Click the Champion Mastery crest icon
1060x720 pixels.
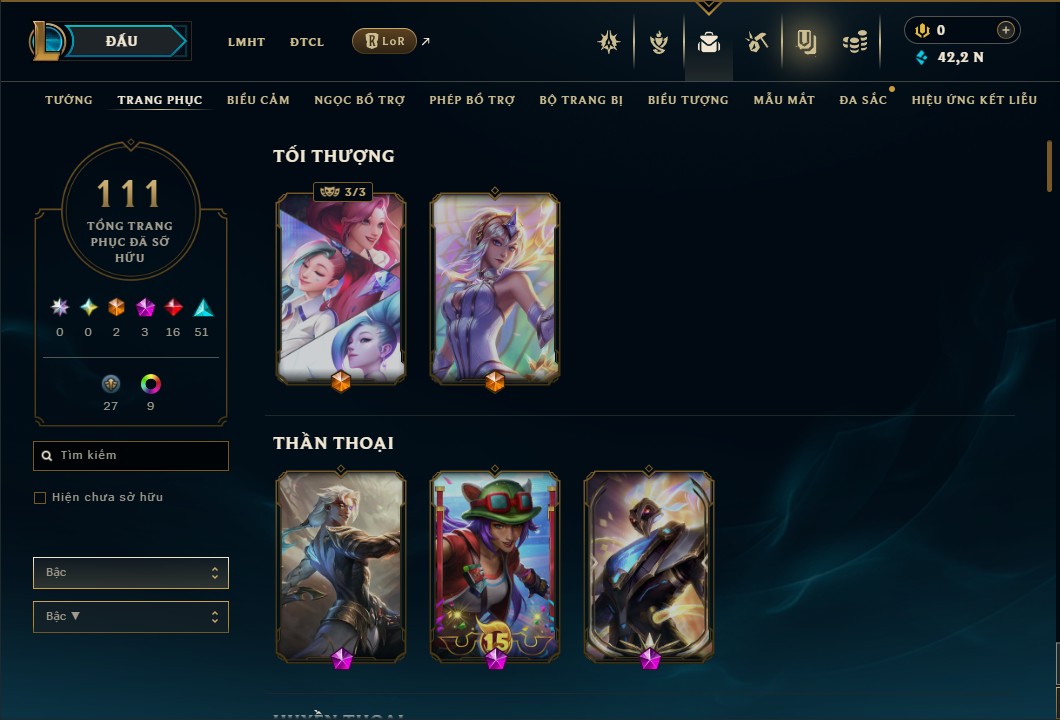pyautogui.click(x=609, y=43)
